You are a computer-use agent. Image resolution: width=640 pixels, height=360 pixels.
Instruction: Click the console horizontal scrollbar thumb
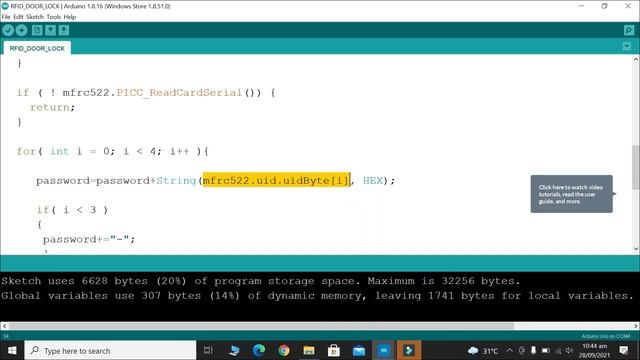(x=261, y=326)
